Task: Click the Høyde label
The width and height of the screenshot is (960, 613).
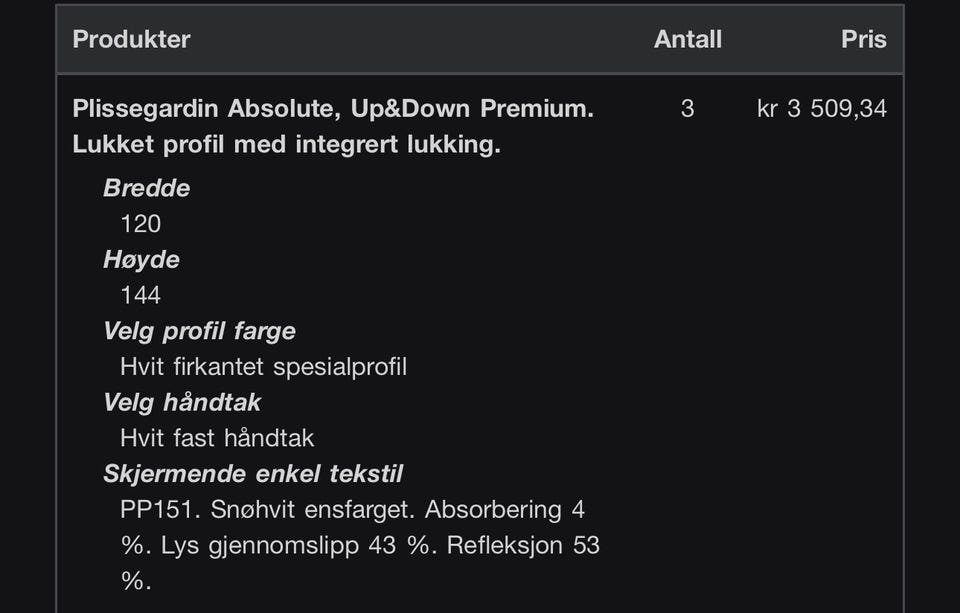Action: point(141,260)
